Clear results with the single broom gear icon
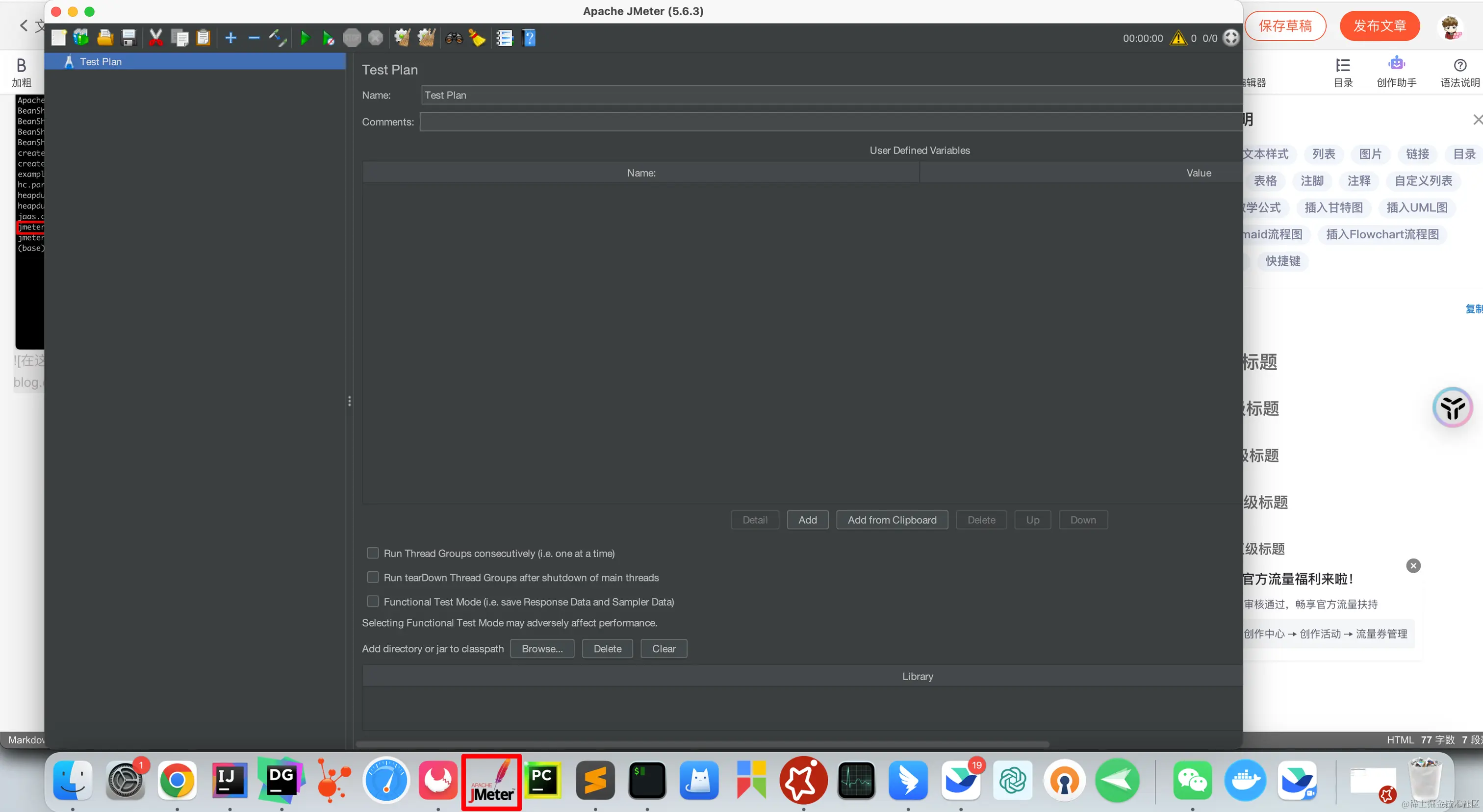The height and width of the screenshot is (812, 1483). (402, 38)
